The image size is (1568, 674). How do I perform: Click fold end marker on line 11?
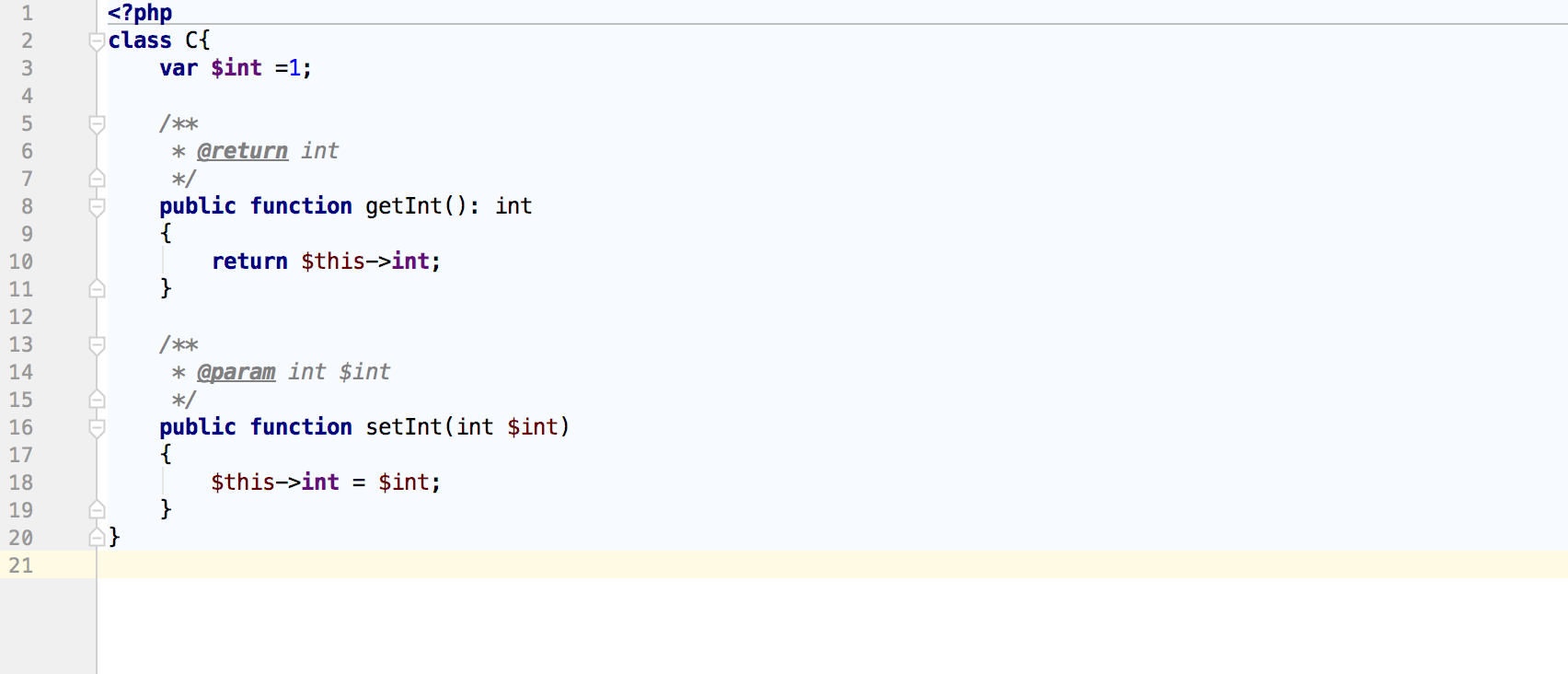coord(97,289)
